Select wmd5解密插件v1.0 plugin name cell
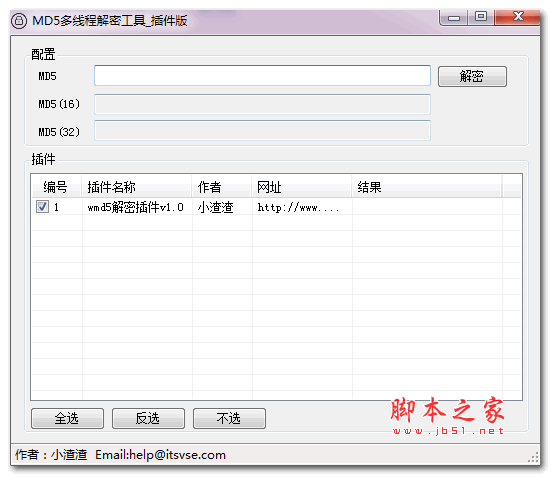551x477 pixels. click(137, 207)
